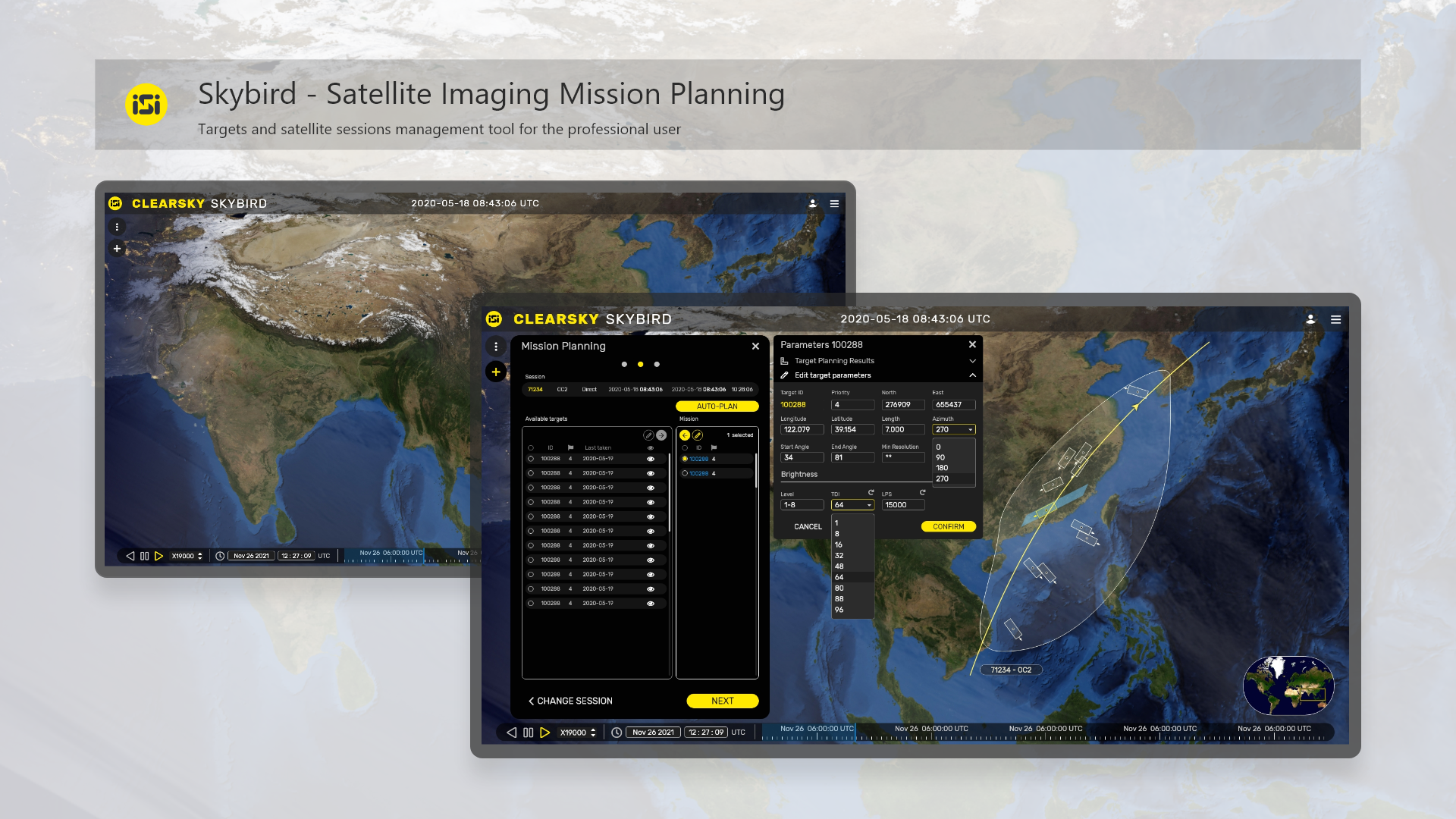
Task: Click the NEXT button in Mission Planning
Action: pos(722,701)
